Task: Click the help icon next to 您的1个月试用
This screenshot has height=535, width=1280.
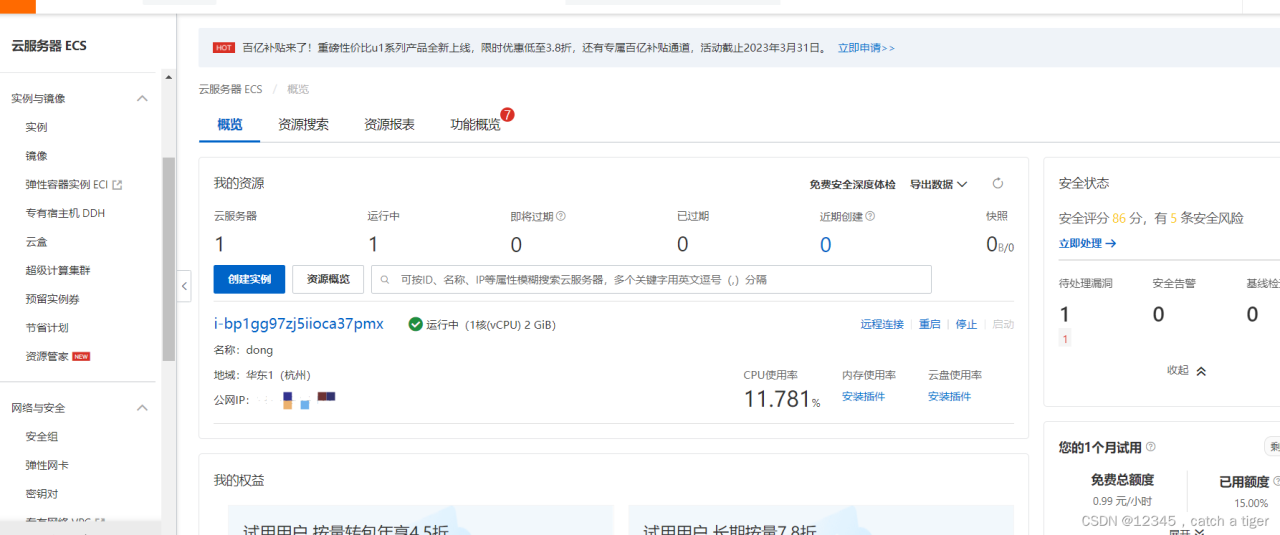Action: click(x=1150, y=447)
